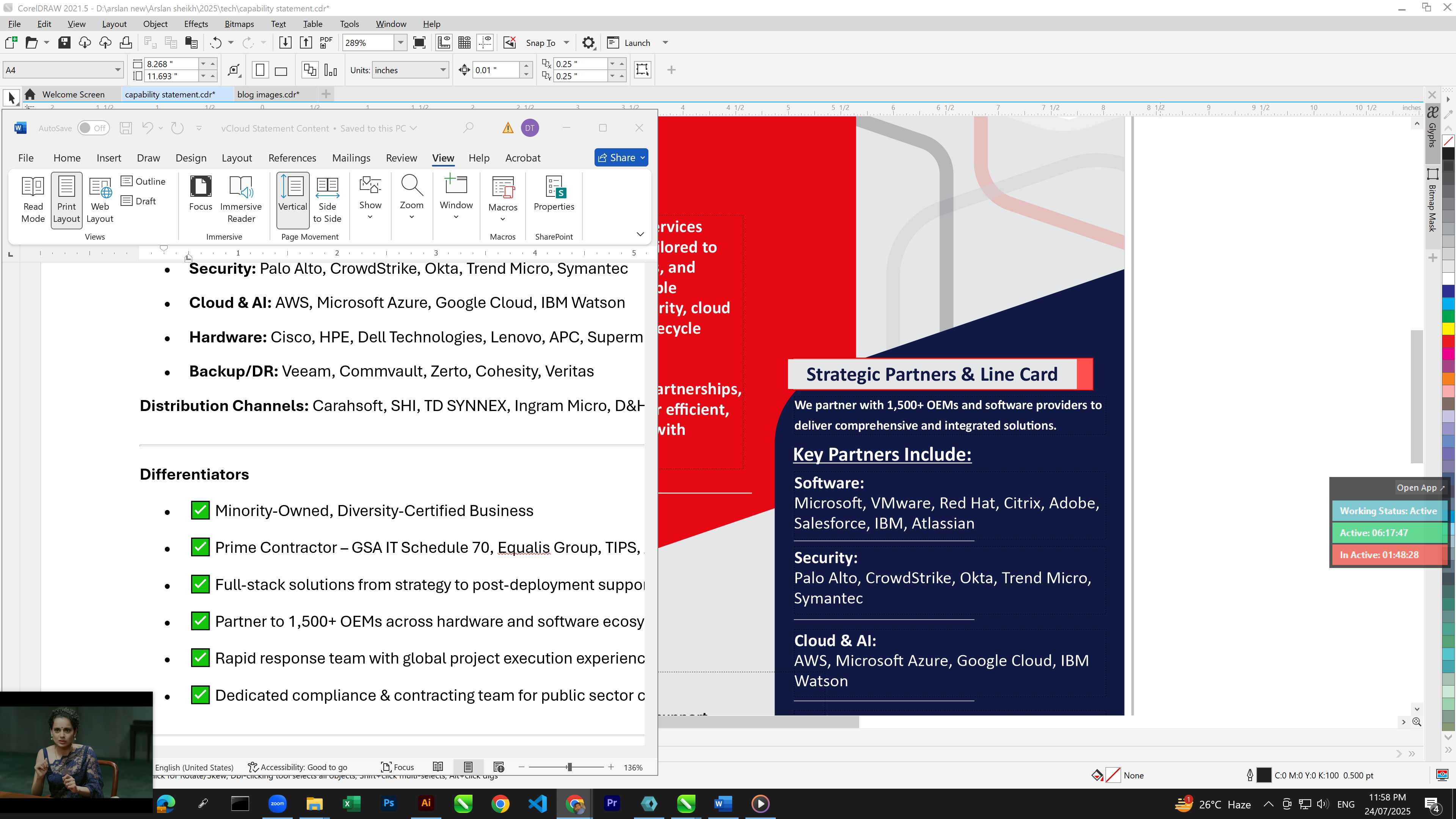Open Word References ribbon tab

292,158
